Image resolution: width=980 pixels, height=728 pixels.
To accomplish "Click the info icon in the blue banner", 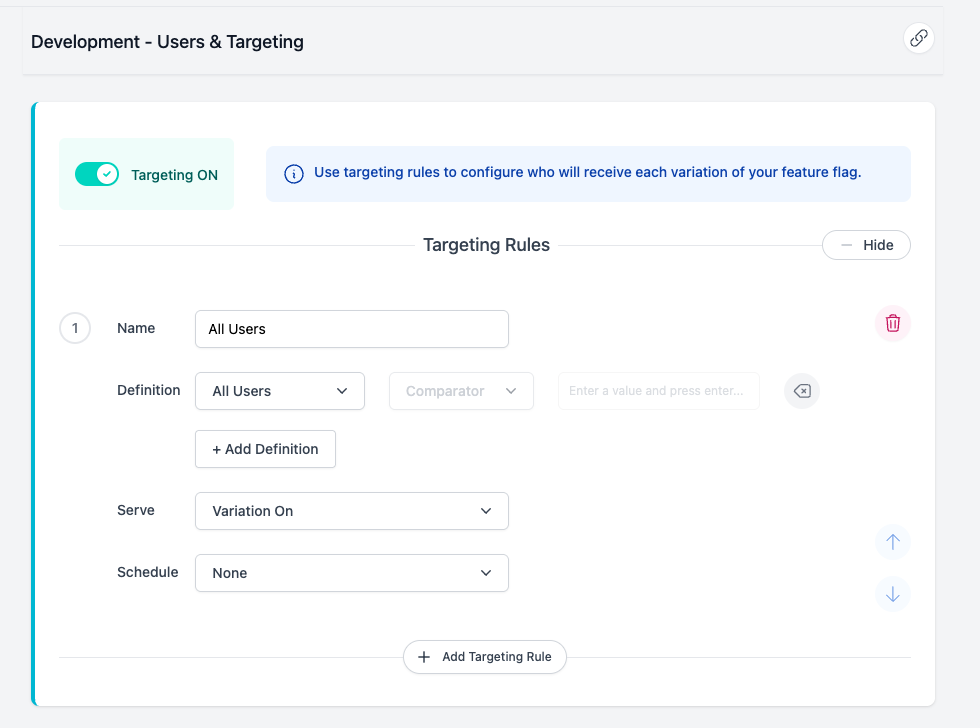I will click(x=294, y=174).
